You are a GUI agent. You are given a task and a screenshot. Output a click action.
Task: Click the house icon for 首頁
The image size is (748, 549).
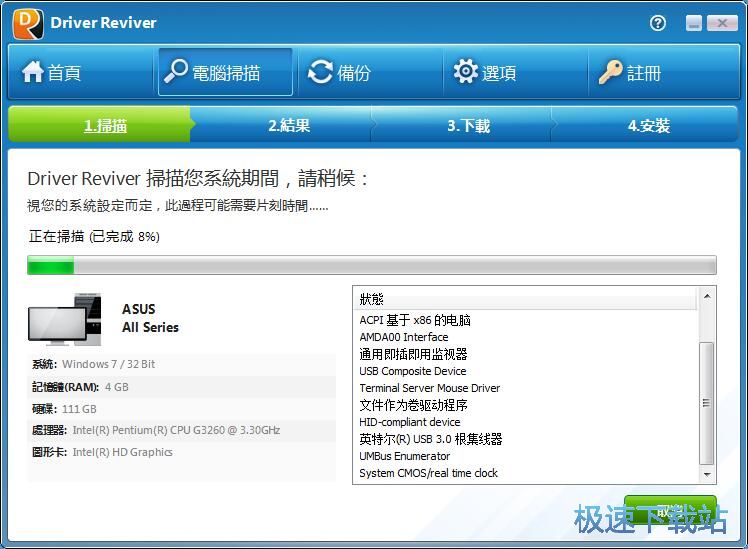pos(32,72)
